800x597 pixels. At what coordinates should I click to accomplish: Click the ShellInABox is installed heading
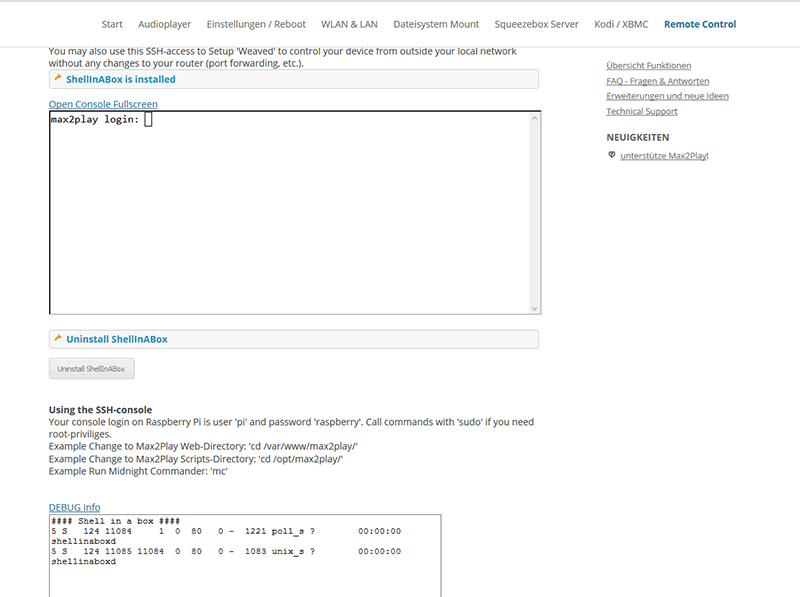[121, 79]
